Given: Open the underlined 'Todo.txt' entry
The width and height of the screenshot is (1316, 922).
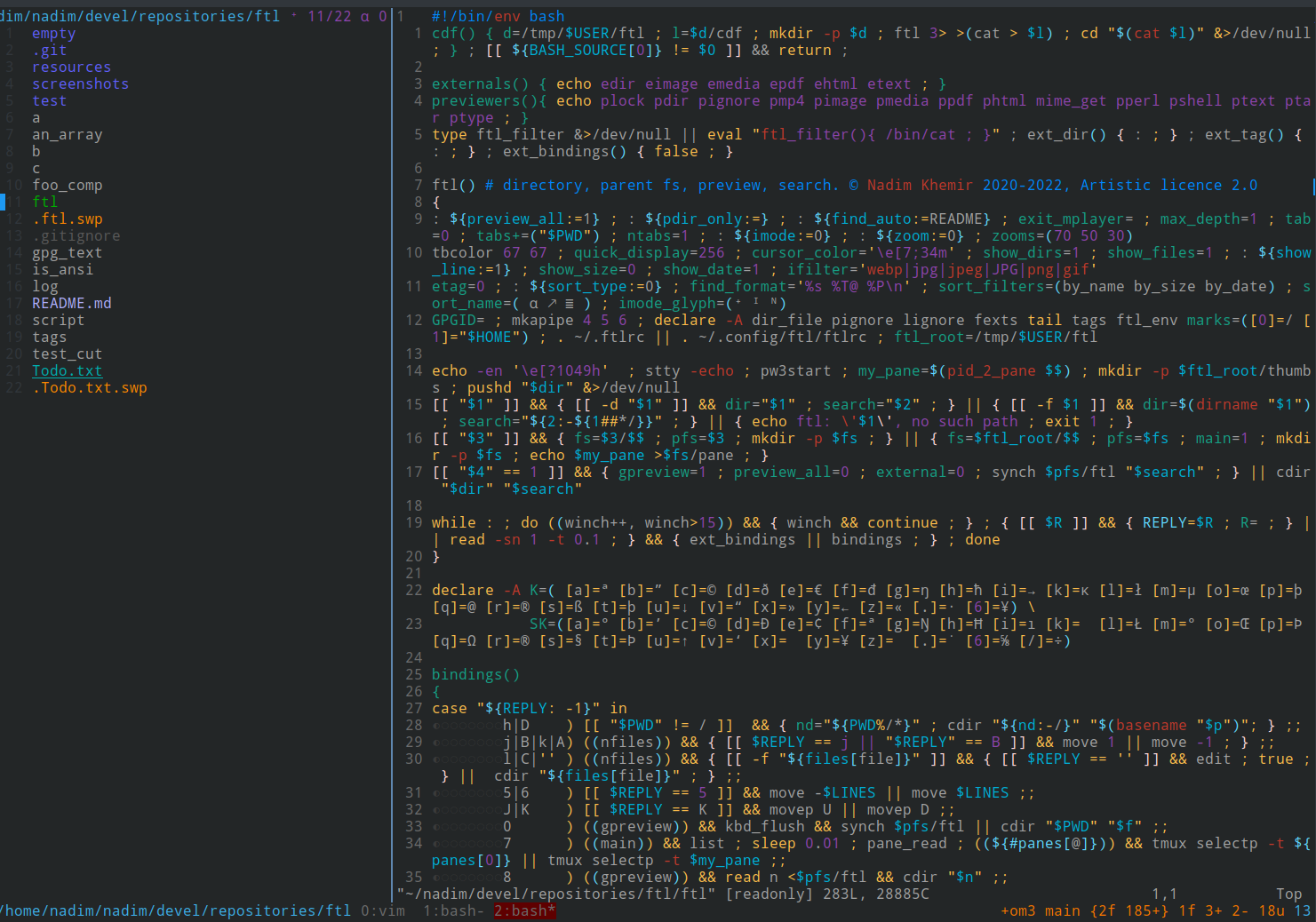Looking at the screenshot, I should click(x=68, y=371).
